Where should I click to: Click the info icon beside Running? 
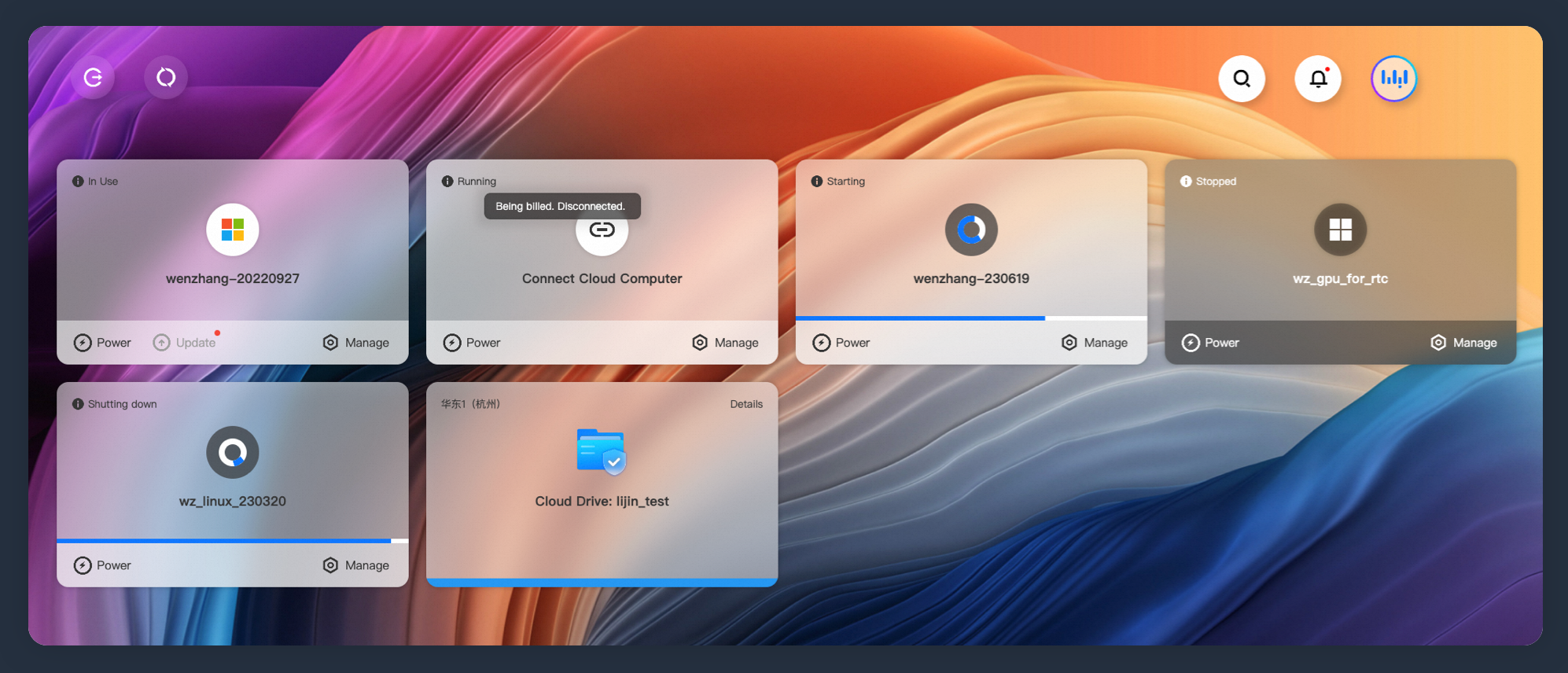tap(447, 182)
